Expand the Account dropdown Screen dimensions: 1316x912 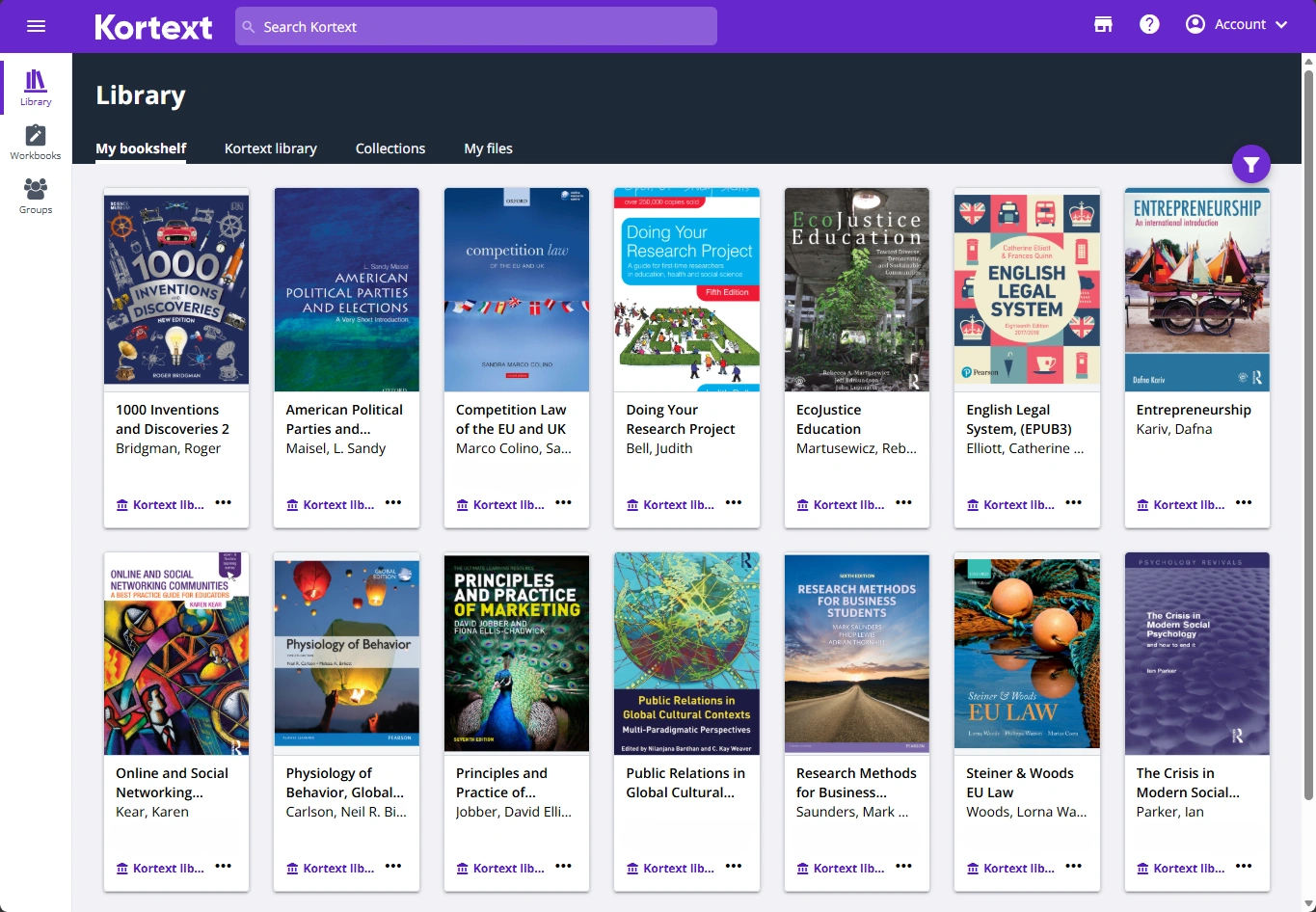(x=1237, y=25)
